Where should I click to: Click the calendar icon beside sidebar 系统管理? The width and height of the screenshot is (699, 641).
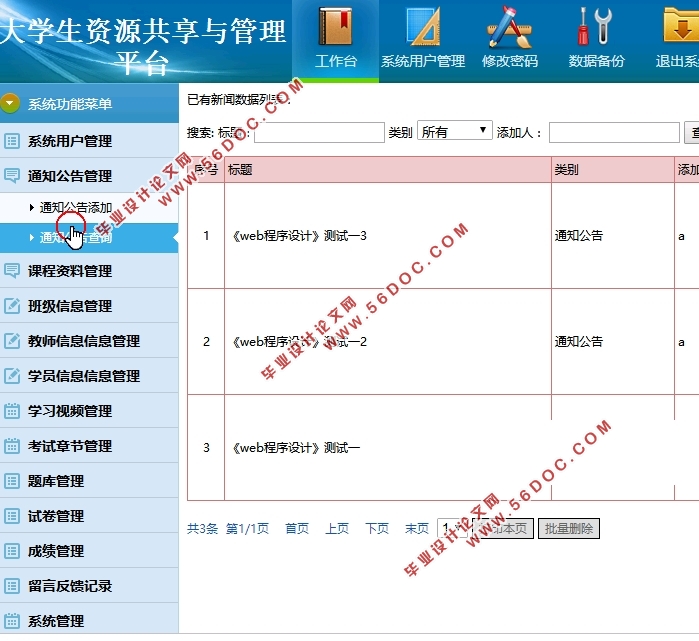tap(12, 621)
